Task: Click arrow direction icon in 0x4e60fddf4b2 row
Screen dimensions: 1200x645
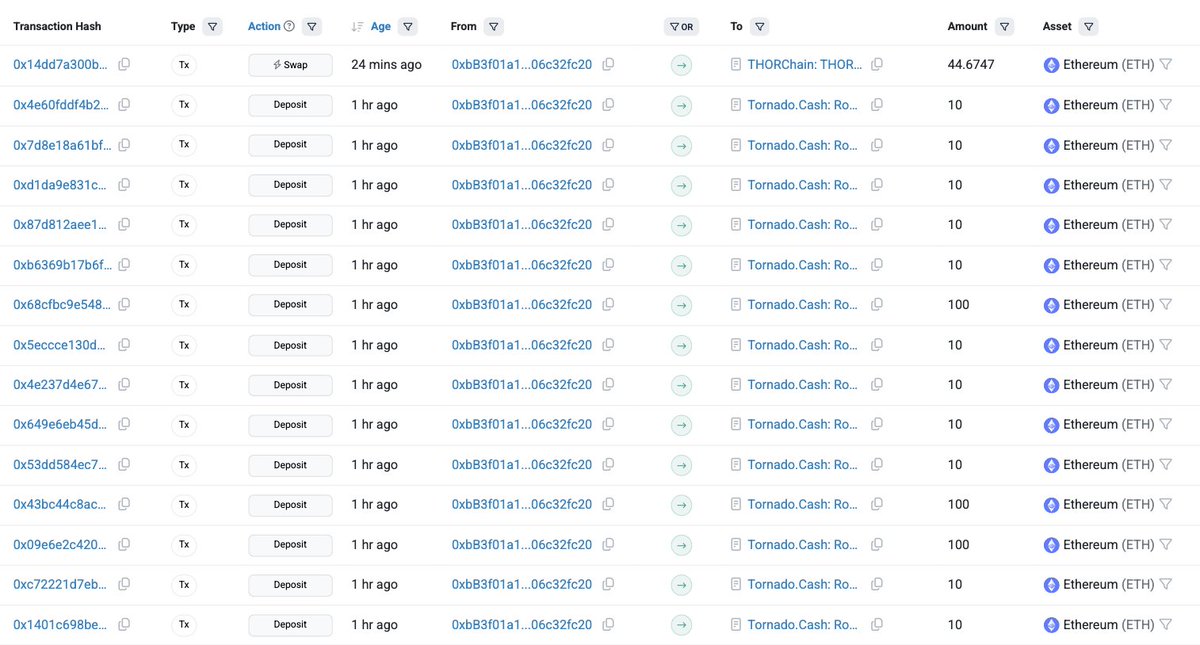Action: [x=681, y=105]
